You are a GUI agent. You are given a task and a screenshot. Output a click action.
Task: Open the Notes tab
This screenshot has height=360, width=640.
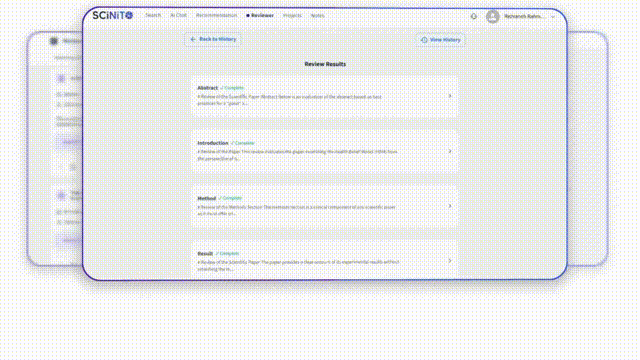318,16
